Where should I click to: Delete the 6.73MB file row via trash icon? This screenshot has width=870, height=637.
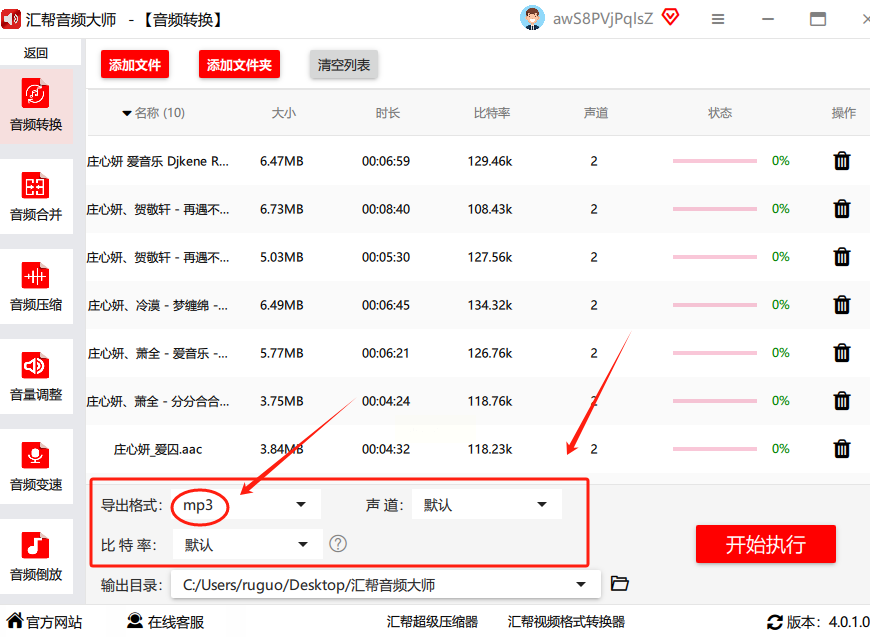[842, 209]
